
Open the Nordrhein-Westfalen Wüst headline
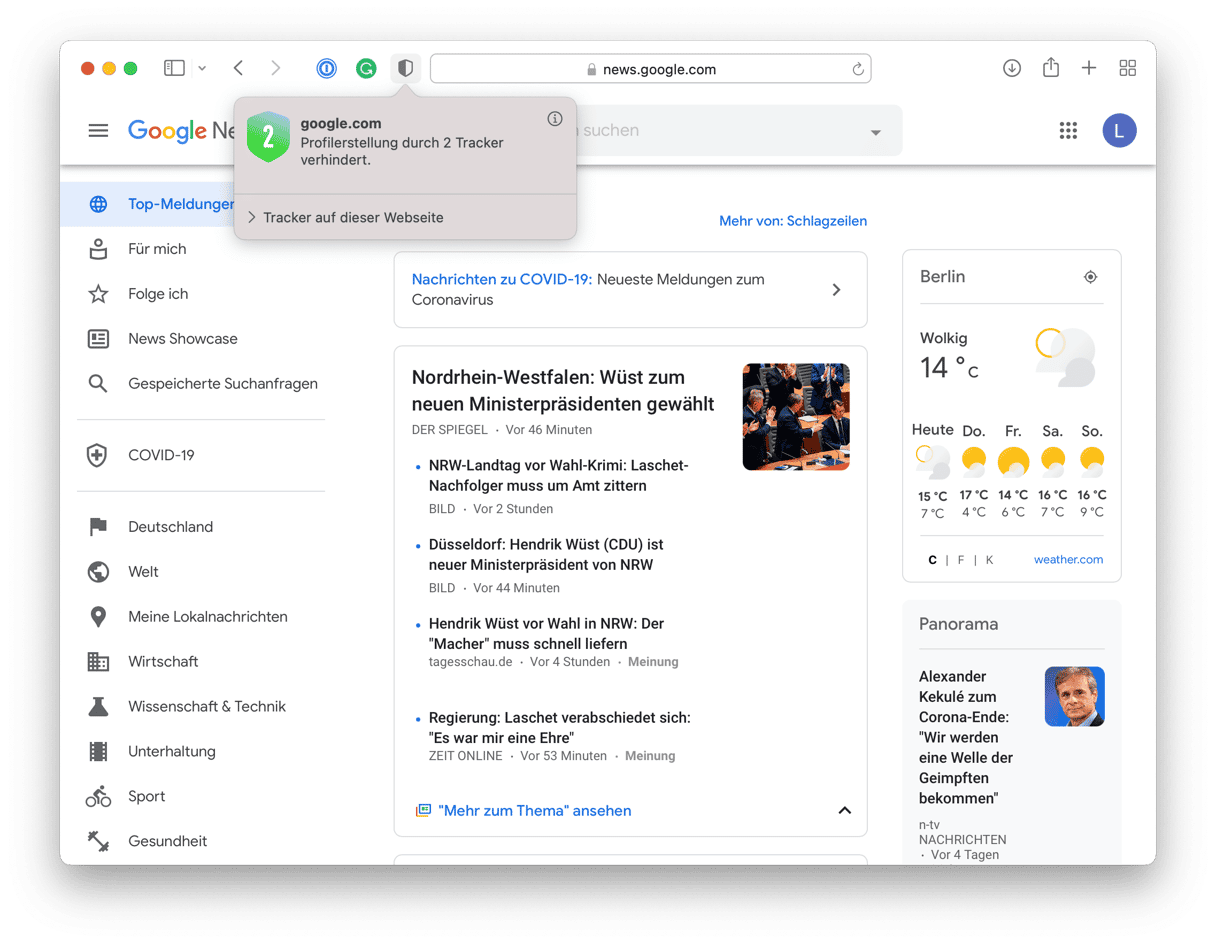click(x=563, y=391)
